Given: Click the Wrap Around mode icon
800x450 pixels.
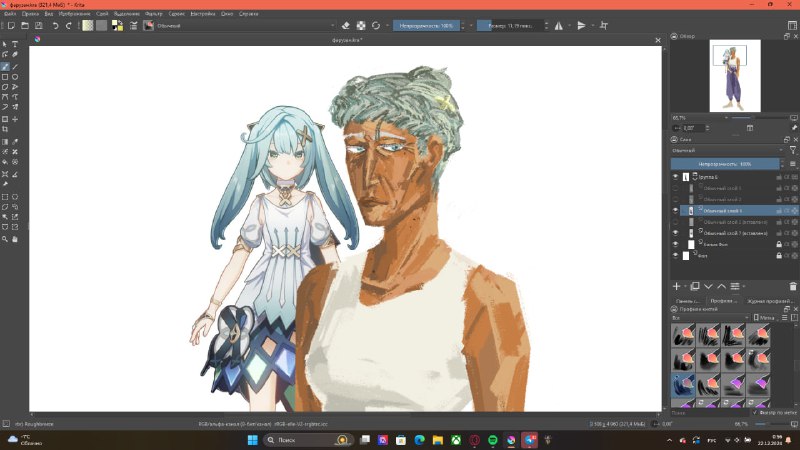Looking at the screenshot, I should (604, 26).
